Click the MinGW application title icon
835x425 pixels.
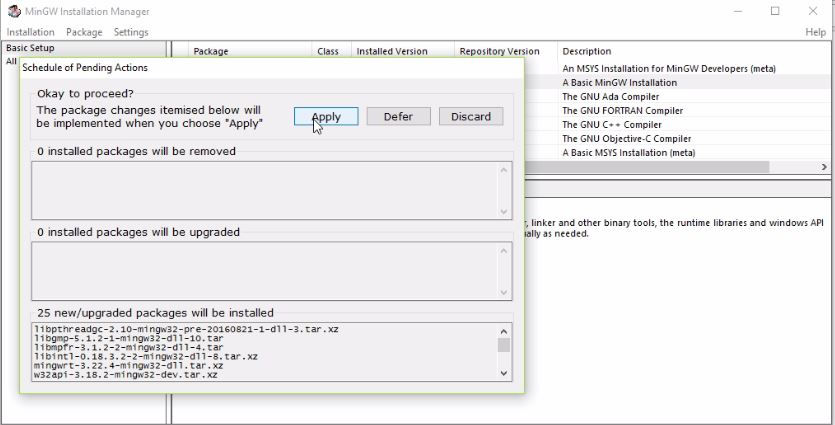coord(14,11)
